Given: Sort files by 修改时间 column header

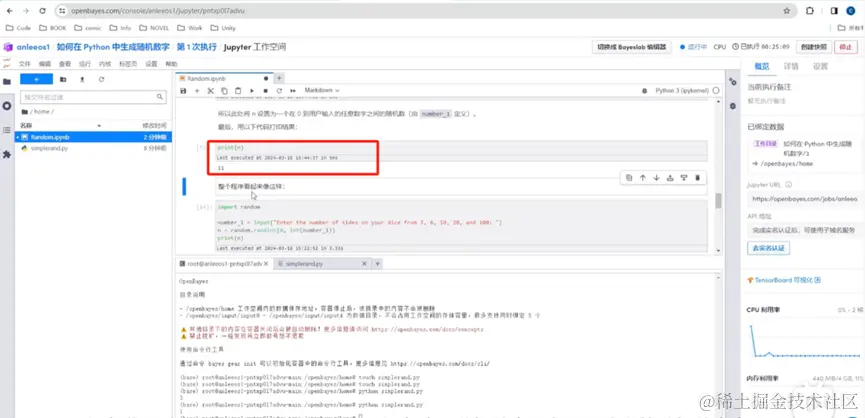Looking at the screenshot, I should [x=152, y=126].
